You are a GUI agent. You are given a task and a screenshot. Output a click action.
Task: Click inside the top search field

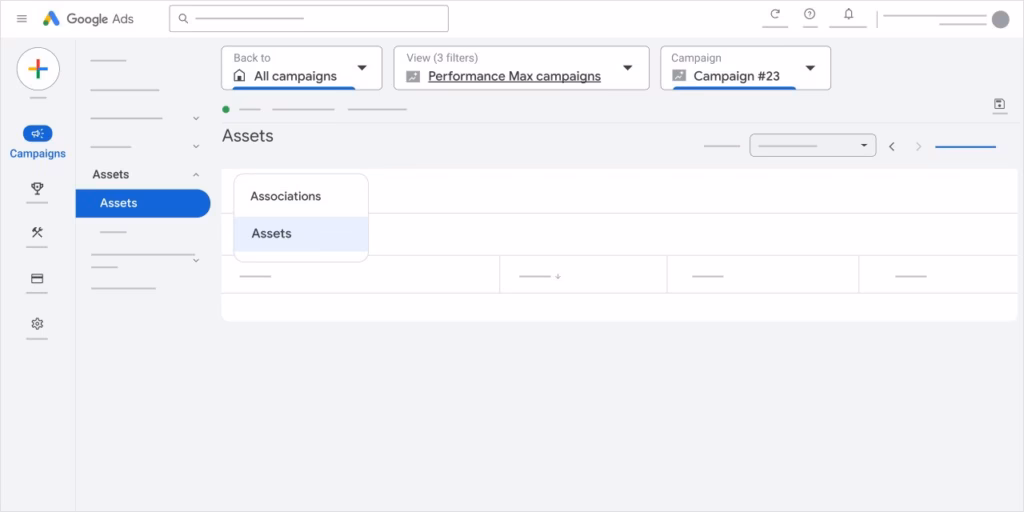coord(309,18)
